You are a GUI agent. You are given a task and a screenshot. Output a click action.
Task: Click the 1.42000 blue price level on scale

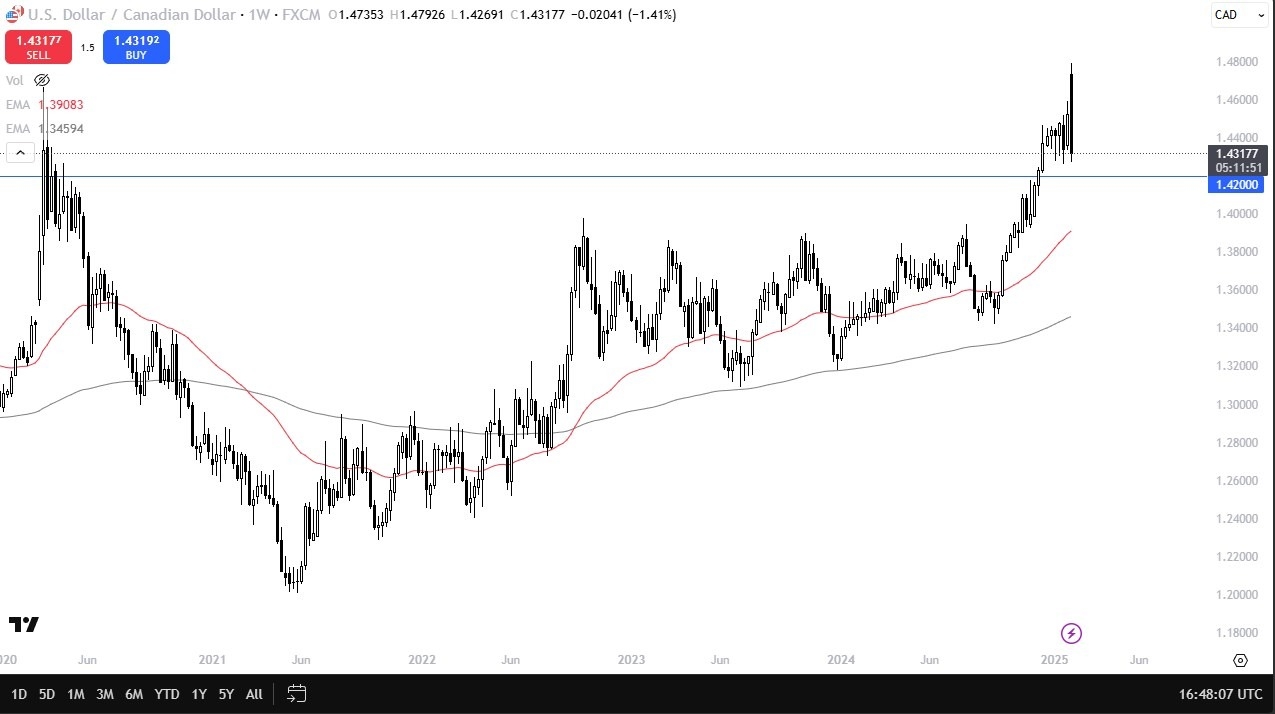pos(1236,184)
